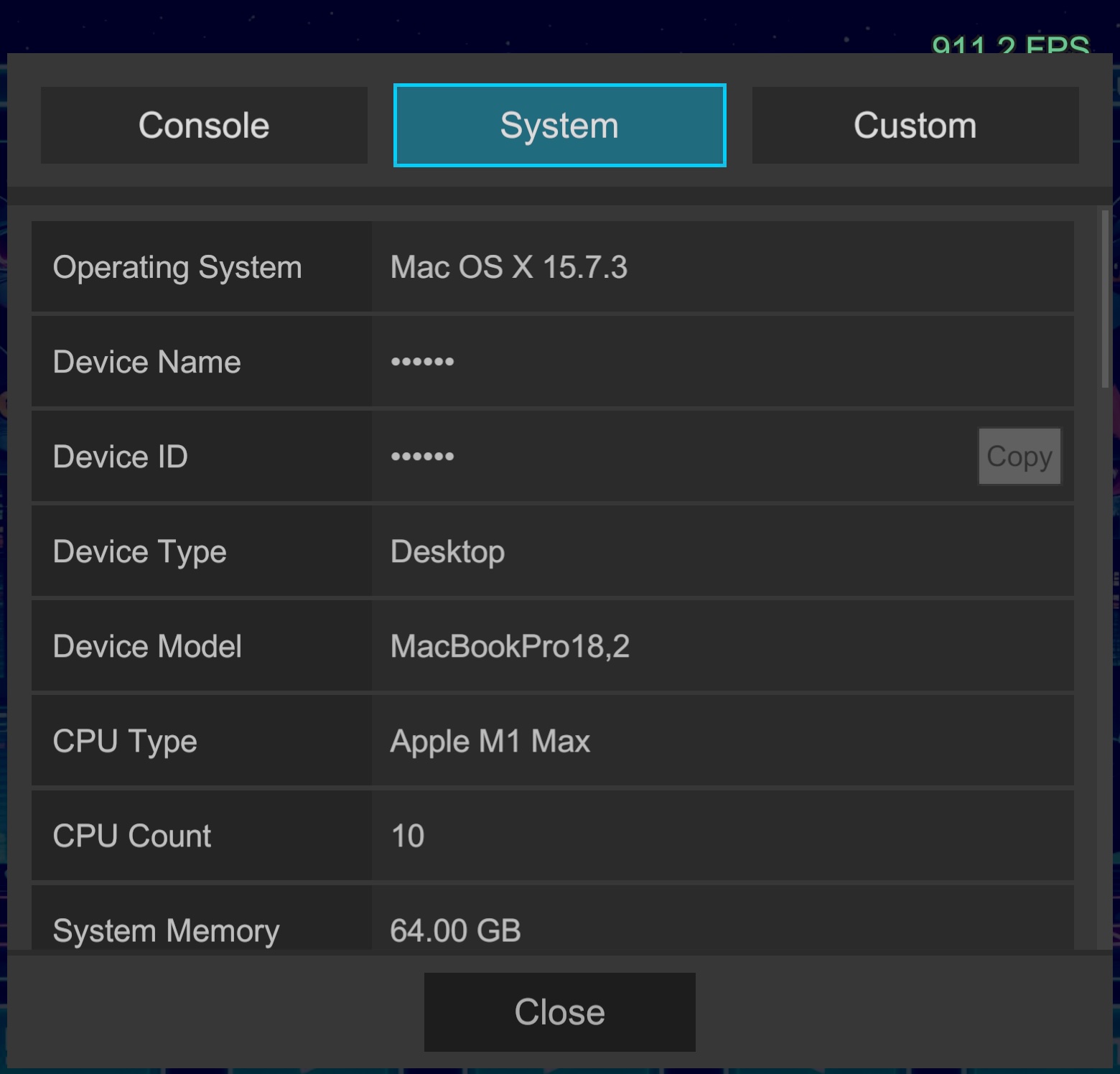
Task: Select the CPU Type label
Action: pyautogui.click(x=125, y=741)
